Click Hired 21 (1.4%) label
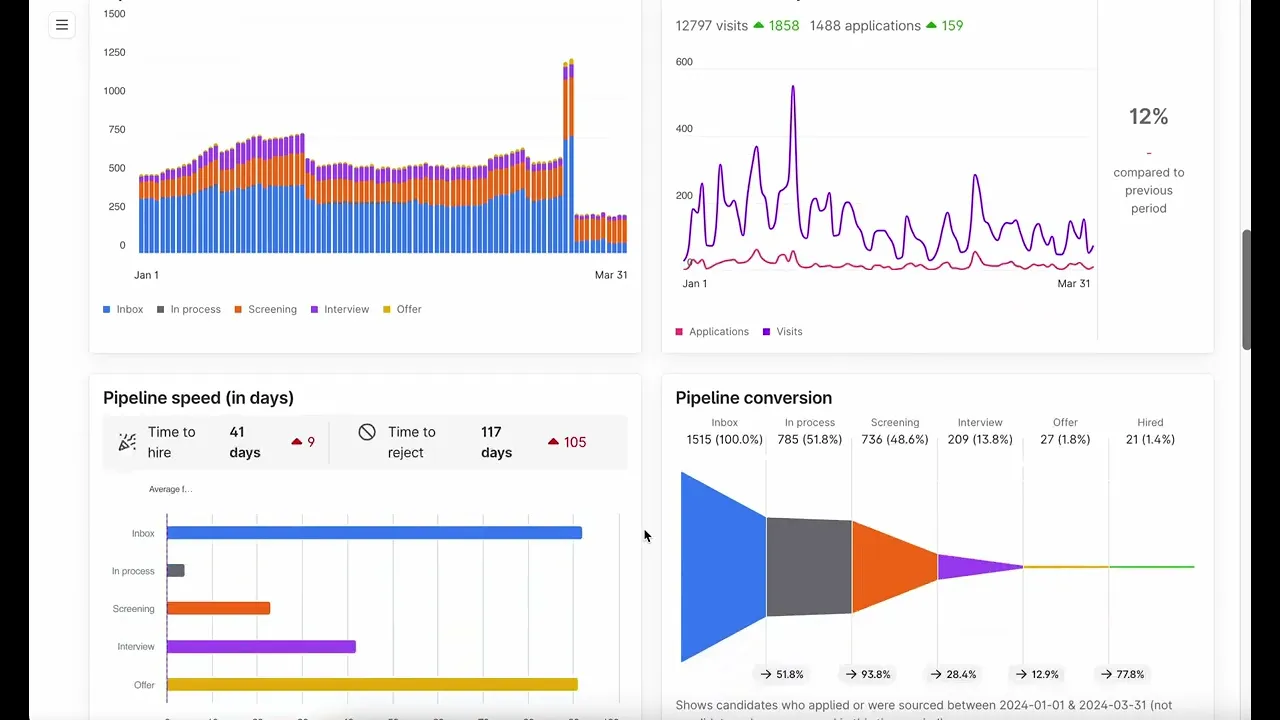 (1150, 431)
